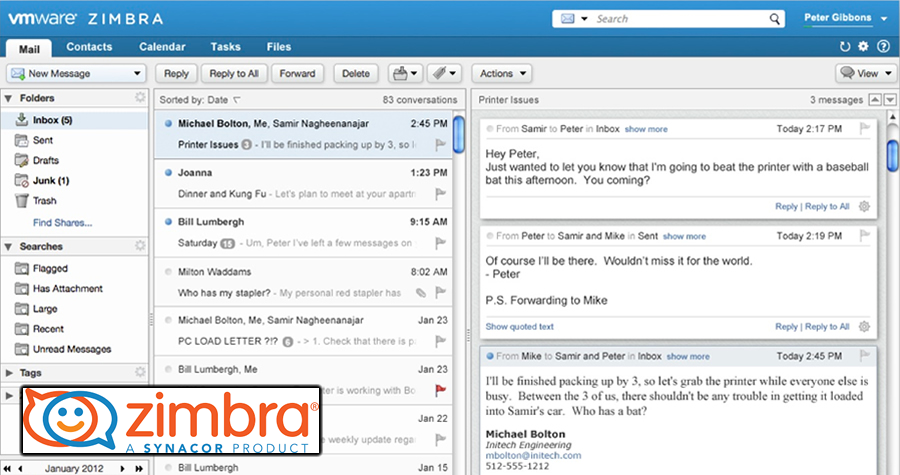Expand the Tags section
Viewport: 900px width, 475px height.
point(9,373)
